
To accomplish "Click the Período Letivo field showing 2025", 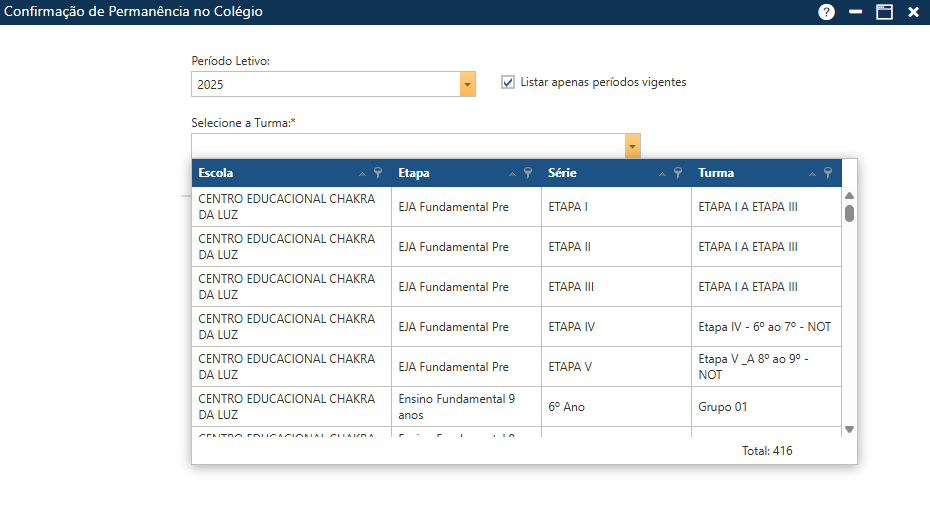I will pyautogui.click(x=325, y=85).
